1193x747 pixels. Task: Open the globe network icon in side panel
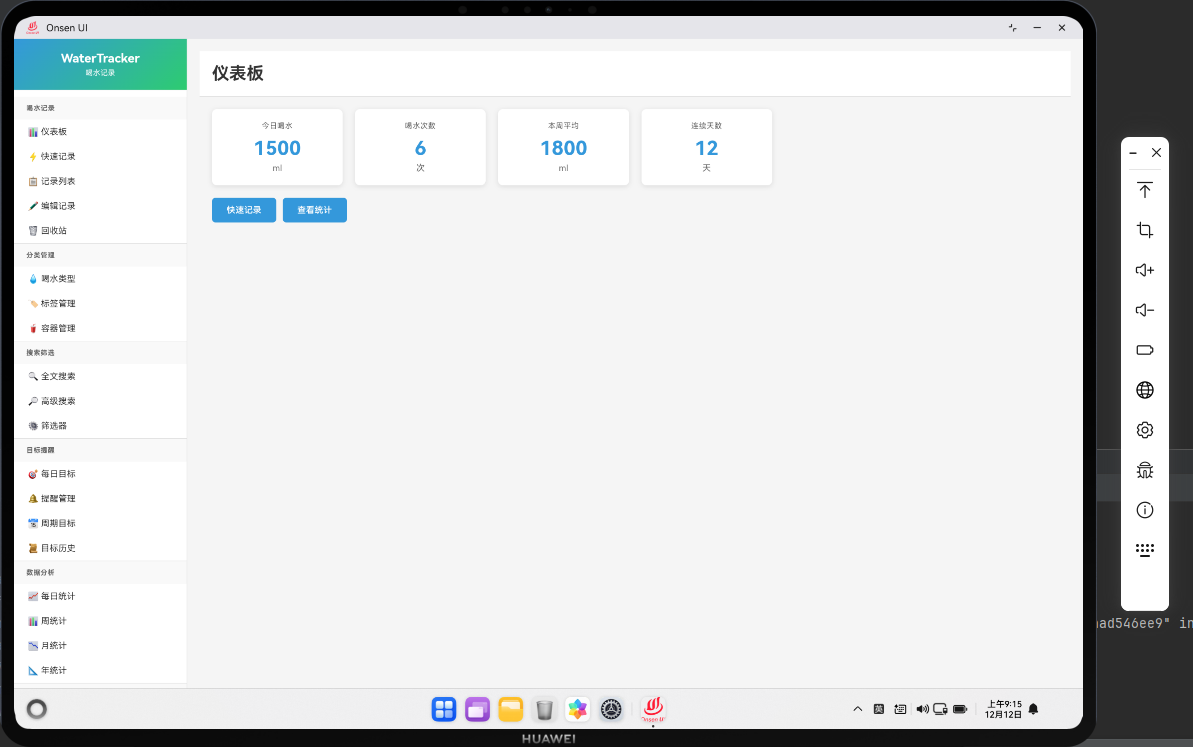pos(1144,390)
